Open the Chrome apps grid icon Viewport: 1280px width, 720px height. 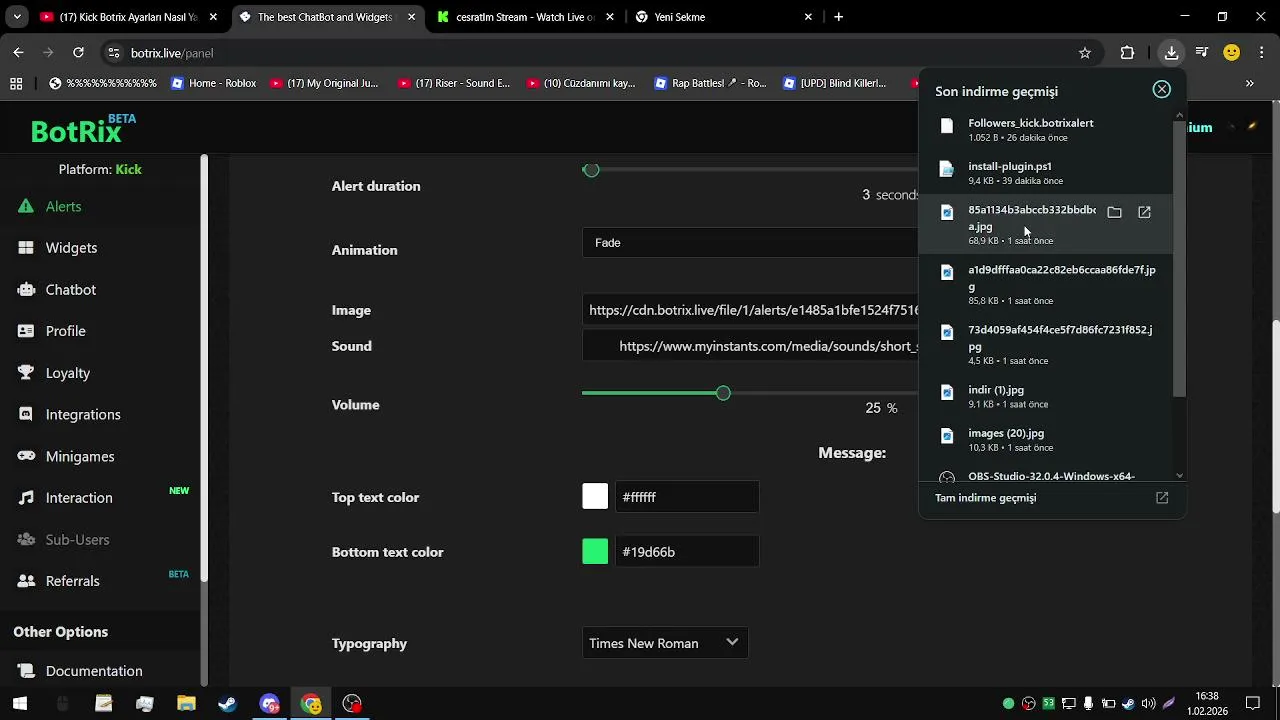[x=16, y=84]
